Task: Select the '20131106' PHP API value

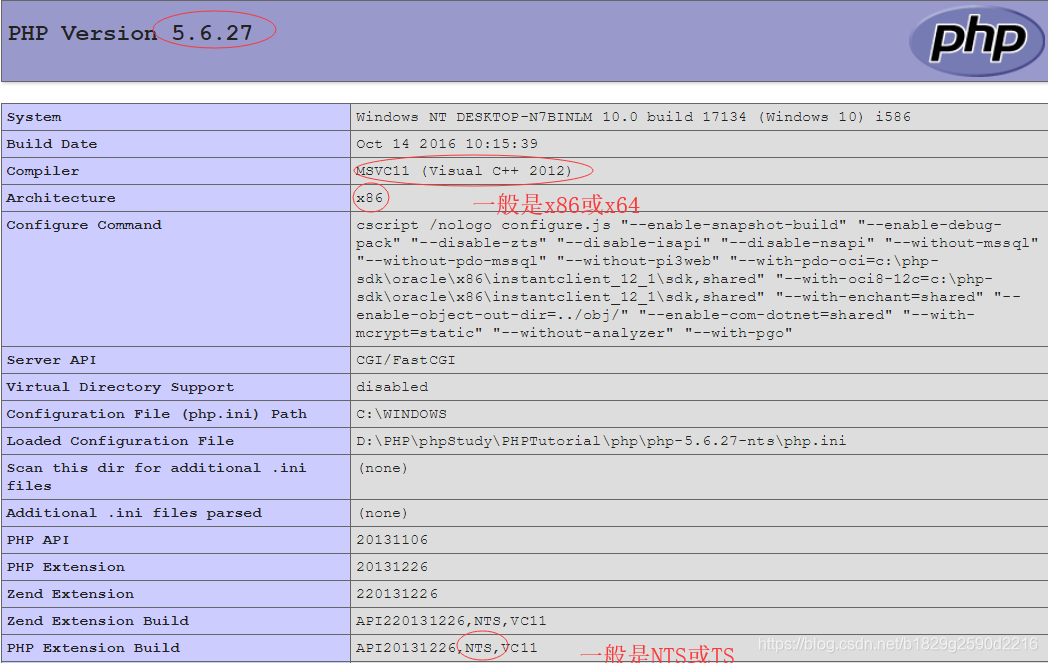Action: point(392,540)
